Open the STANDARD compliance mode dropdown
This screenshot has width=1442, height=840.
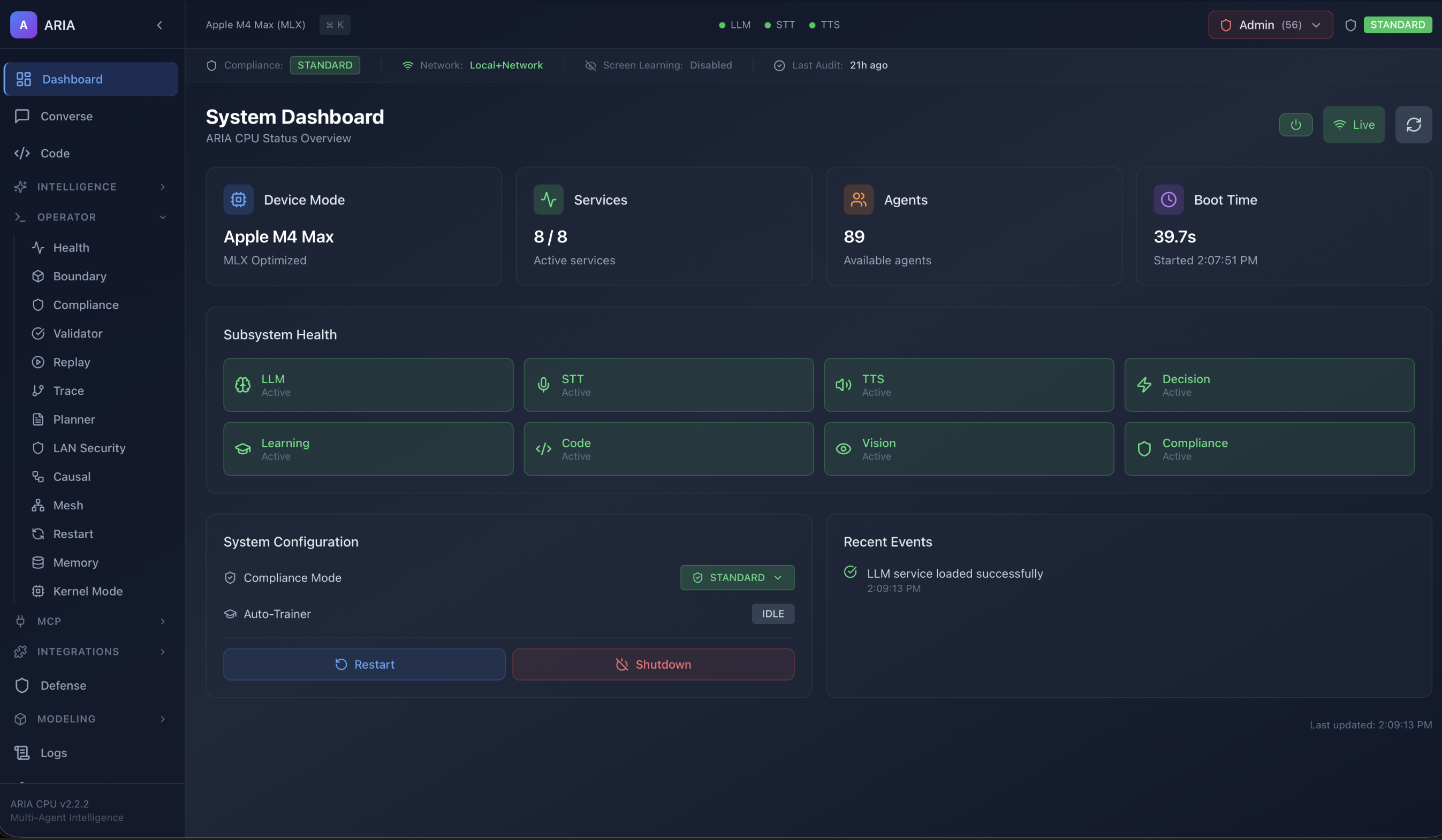click(x=737, y=577)
